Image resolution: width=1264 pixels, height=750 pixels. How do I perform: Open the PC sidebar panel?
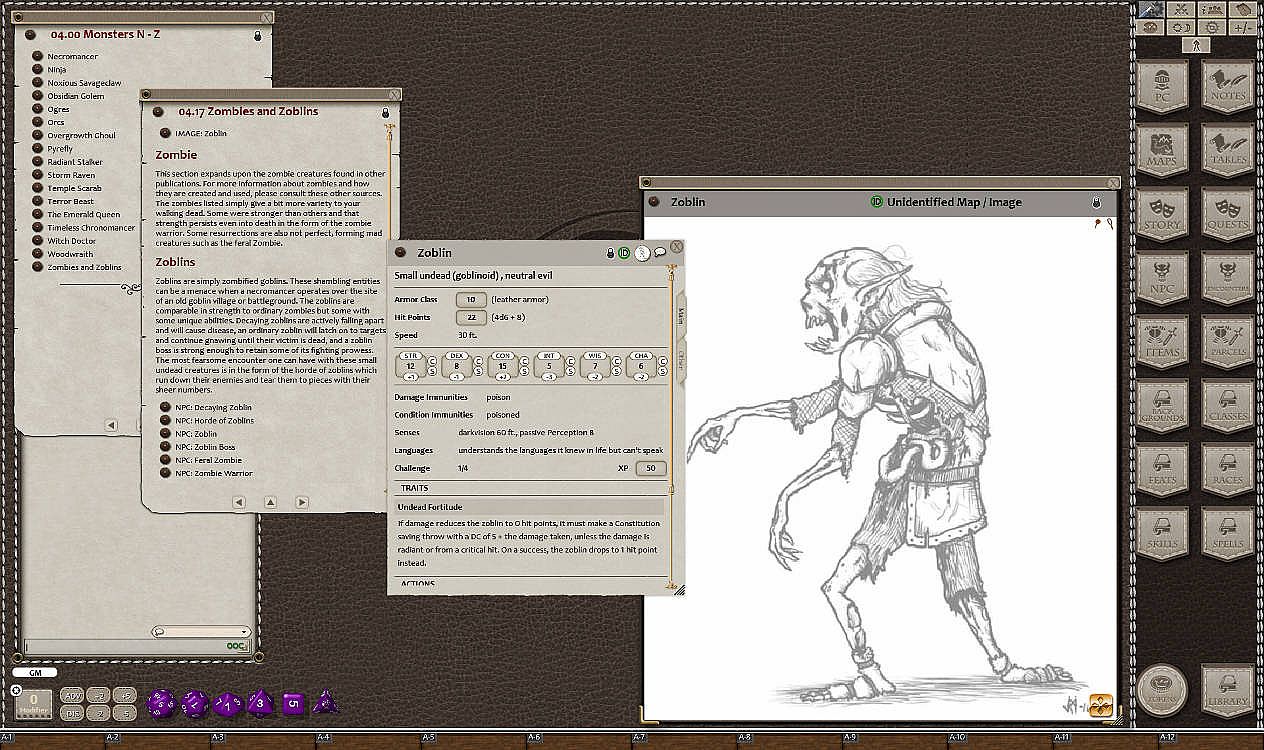(1162, 87)
